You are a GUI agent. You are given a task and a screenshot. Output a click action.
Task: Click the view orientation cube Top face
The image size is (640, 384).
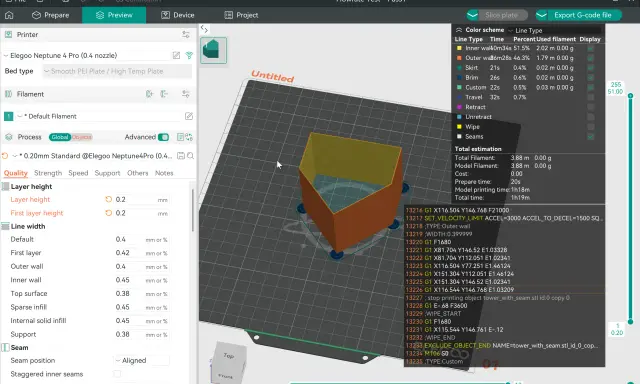229,356
